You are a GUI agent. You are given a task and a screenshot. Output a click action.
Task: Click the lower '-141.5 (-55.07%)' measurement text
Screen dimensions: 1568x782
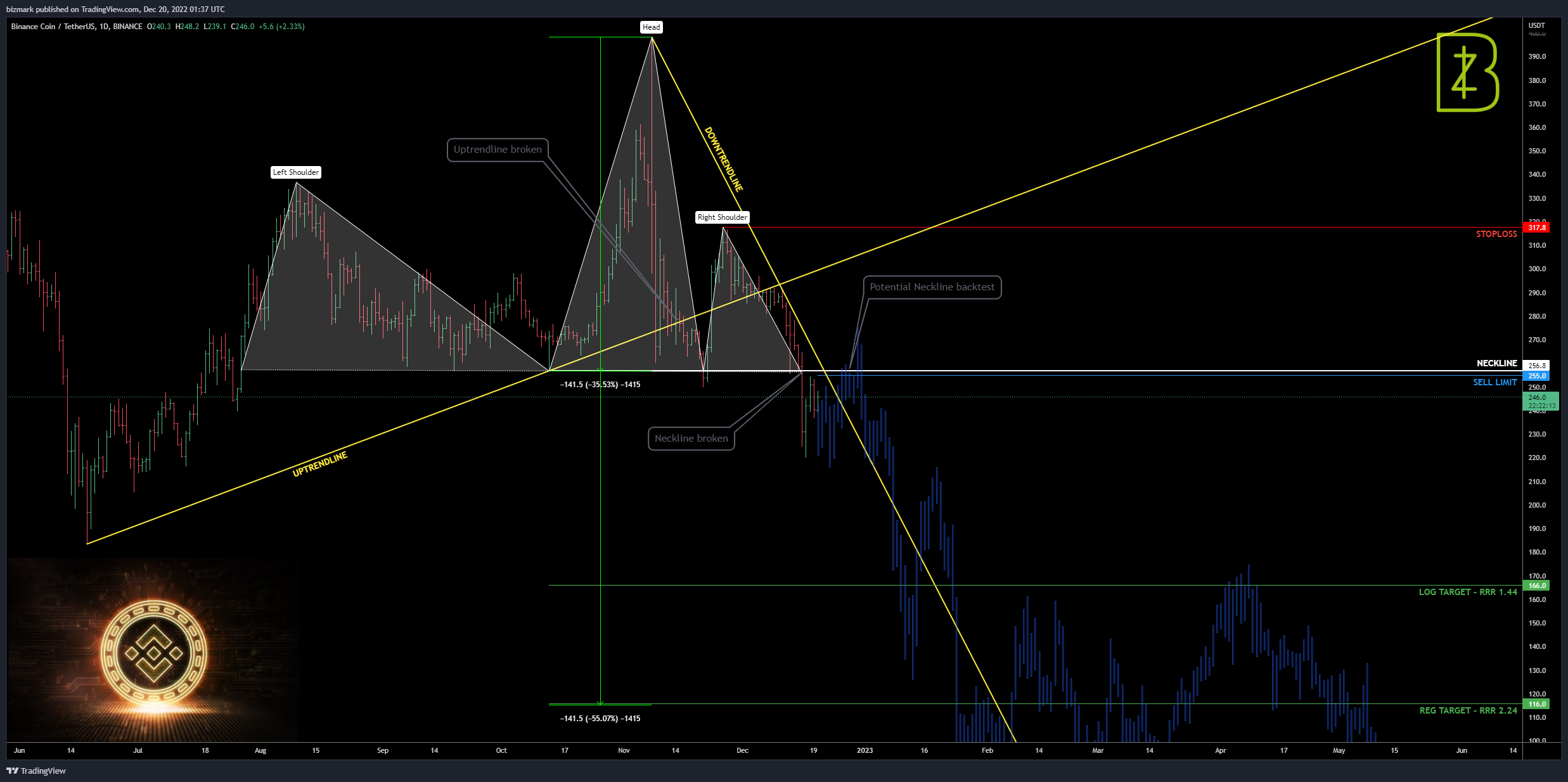point(600,719)
